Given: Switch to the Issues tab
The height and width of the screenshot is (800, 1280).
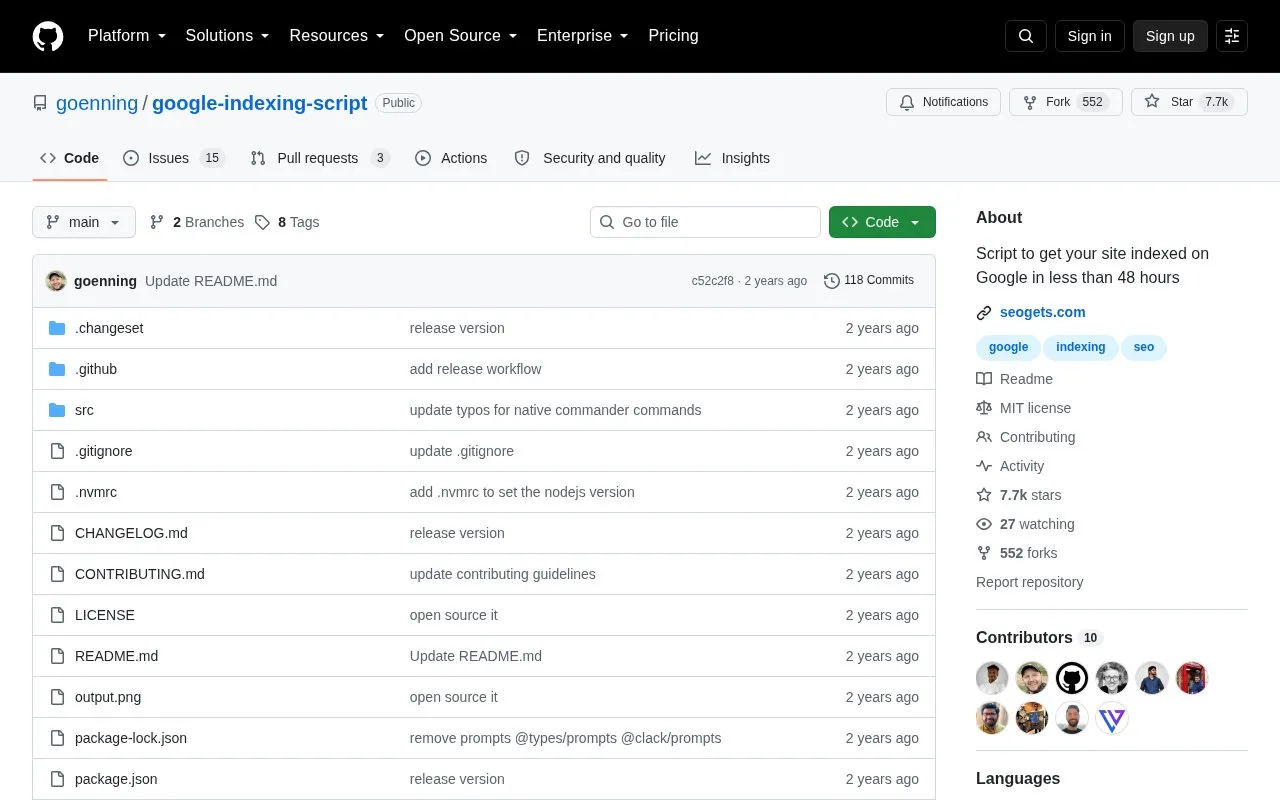Looking at the screenshot, I should 174,158.
